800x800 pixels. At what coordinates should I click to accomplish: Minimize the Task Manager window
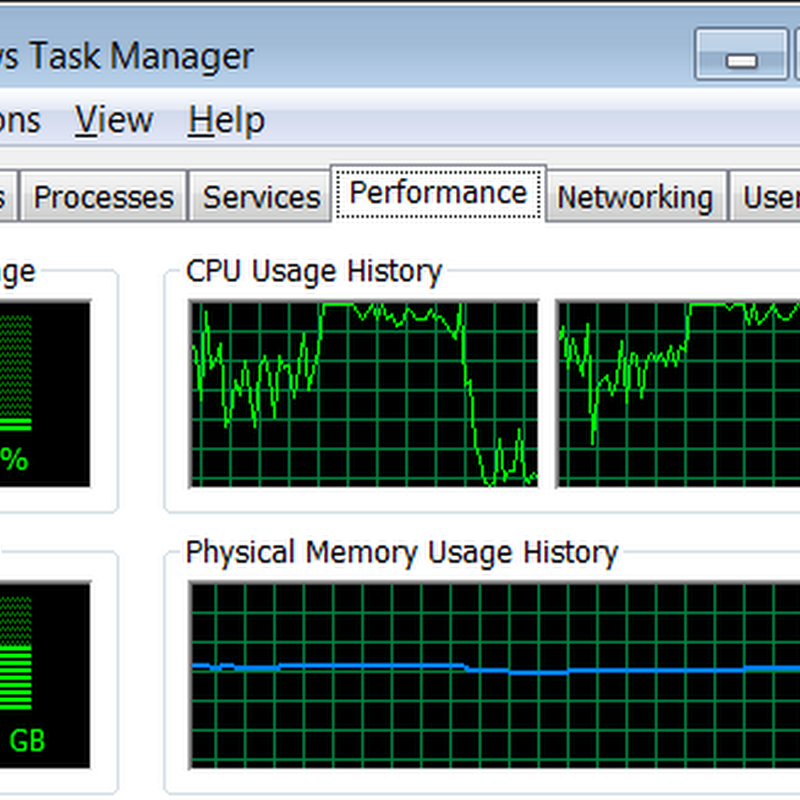740,56
